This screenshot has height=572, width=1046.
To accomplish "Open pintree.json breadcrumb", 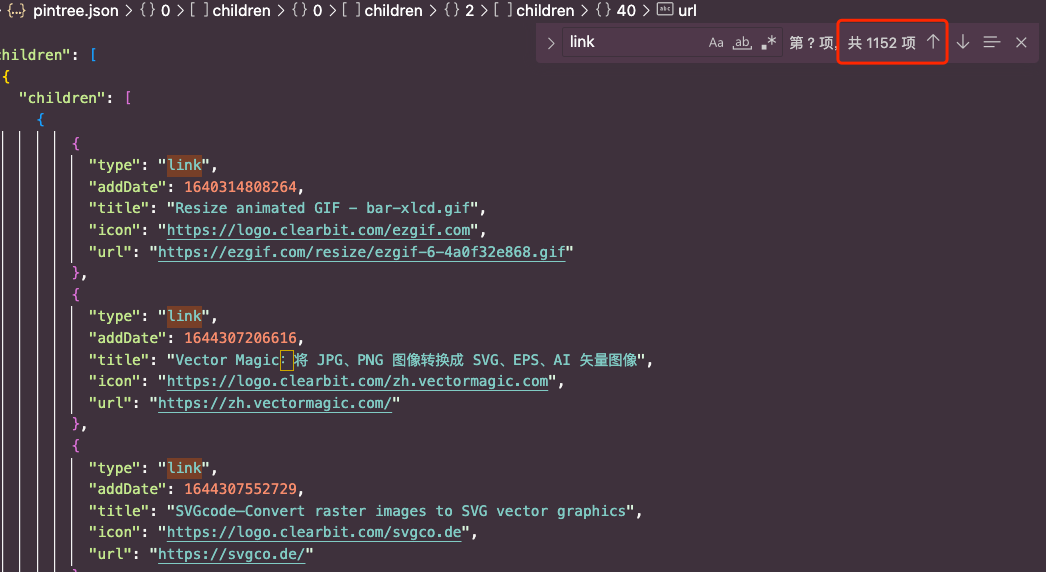I will click(x=75, y=11).
